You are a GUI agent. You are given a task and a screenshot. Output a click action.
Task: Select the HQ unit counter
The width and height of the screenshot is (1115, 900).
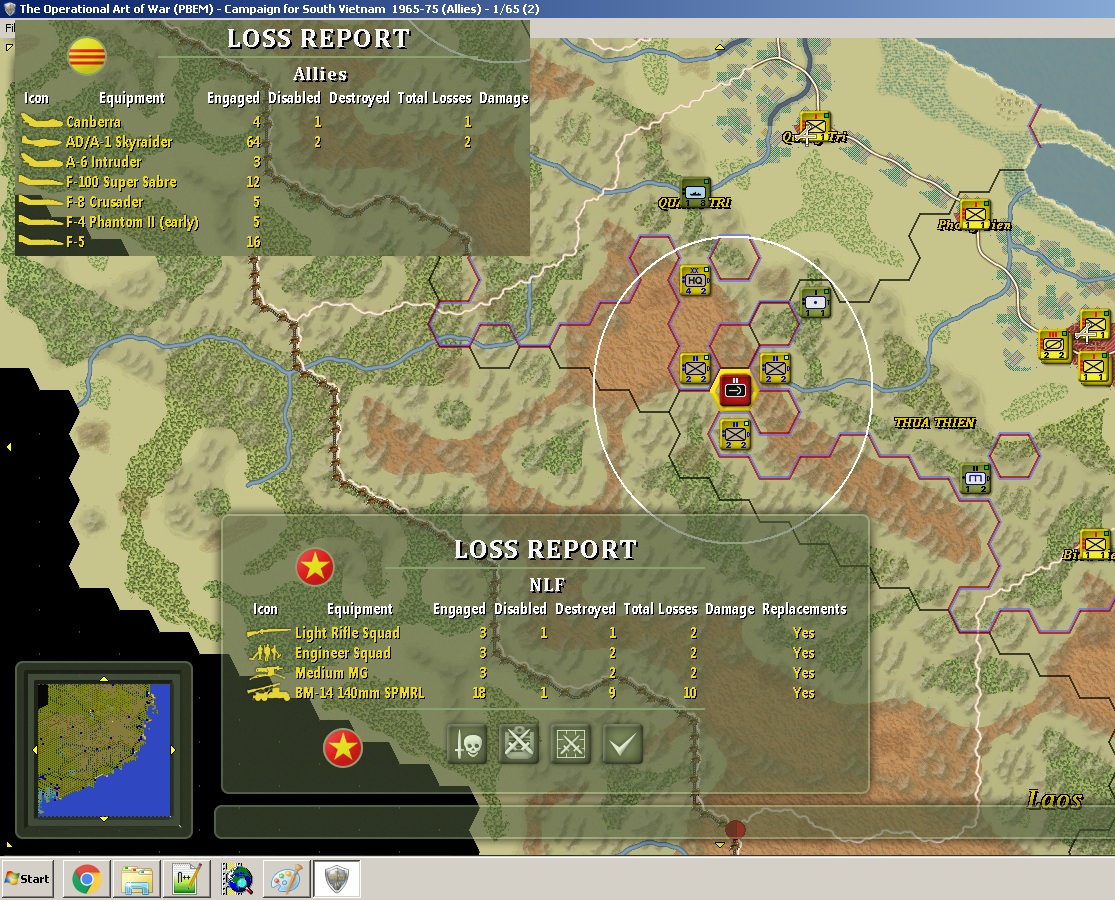(695, 280)
